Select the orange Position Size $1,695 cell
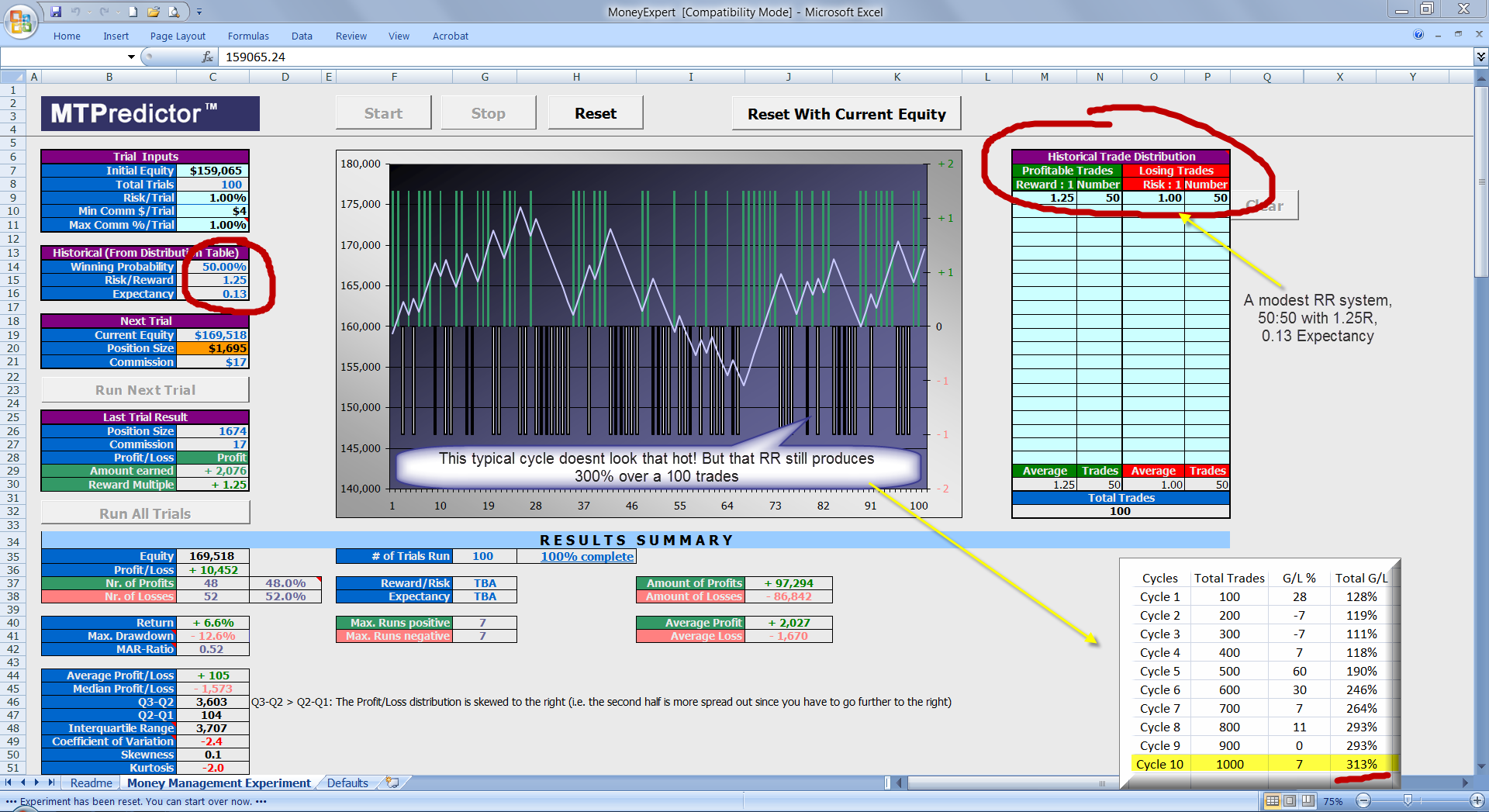 [x=212, y=348]
